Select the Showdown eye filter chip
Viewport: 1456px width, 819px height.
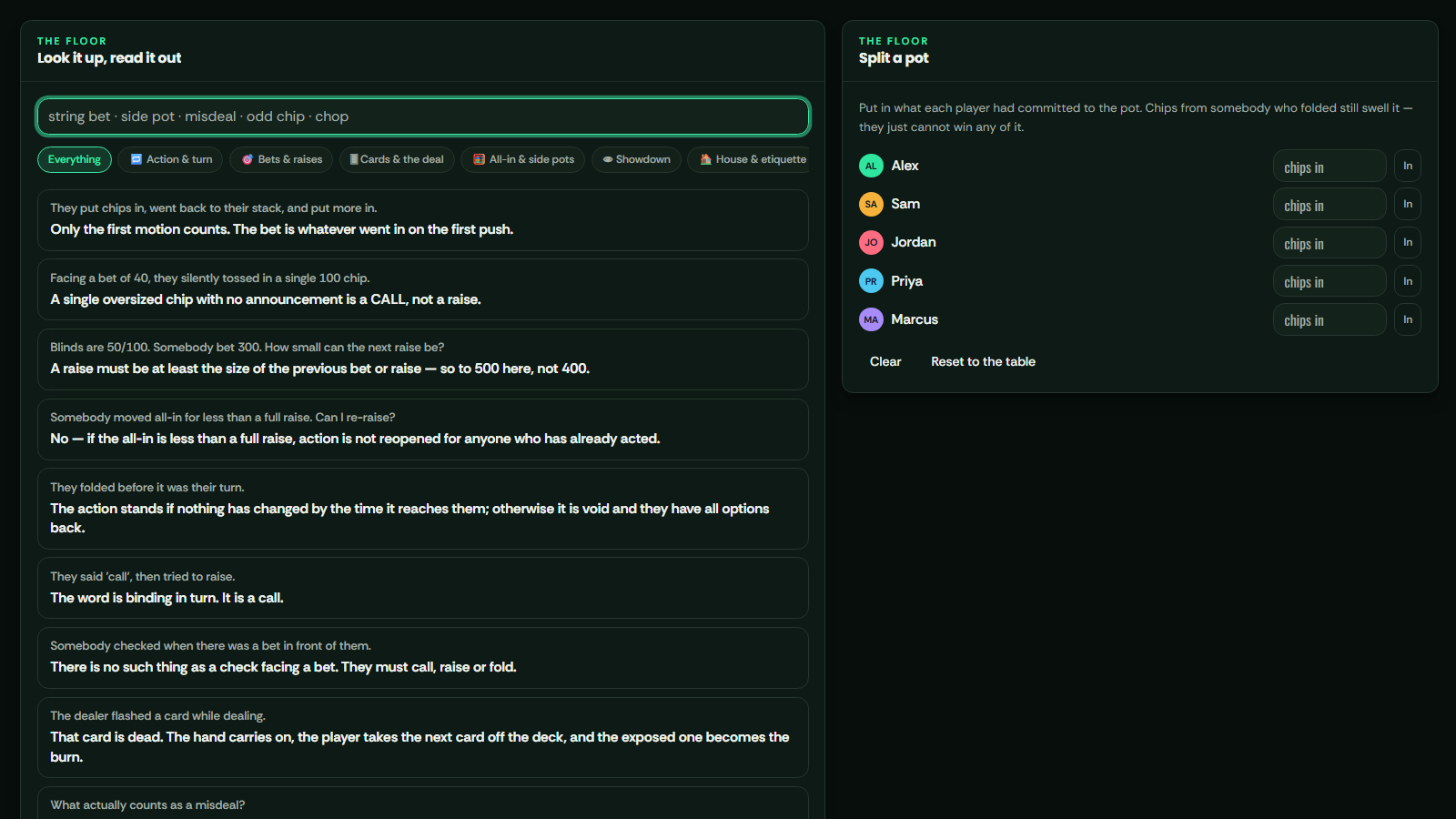coord(636,159)
